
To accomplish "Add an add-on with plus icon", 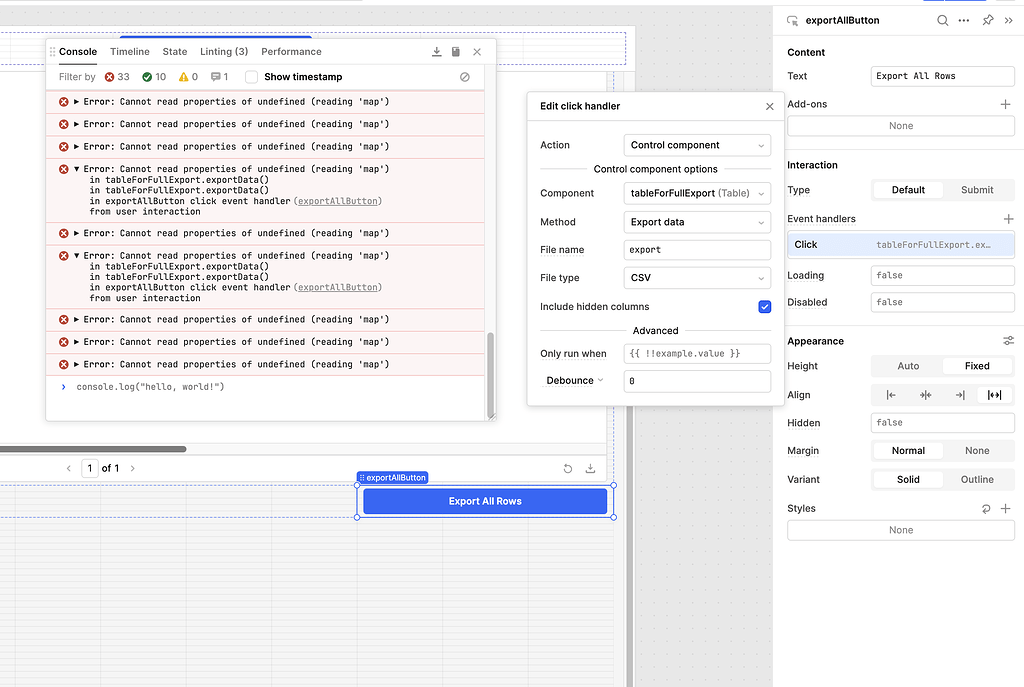I will pyautogui.click(x=1005, y=104).
